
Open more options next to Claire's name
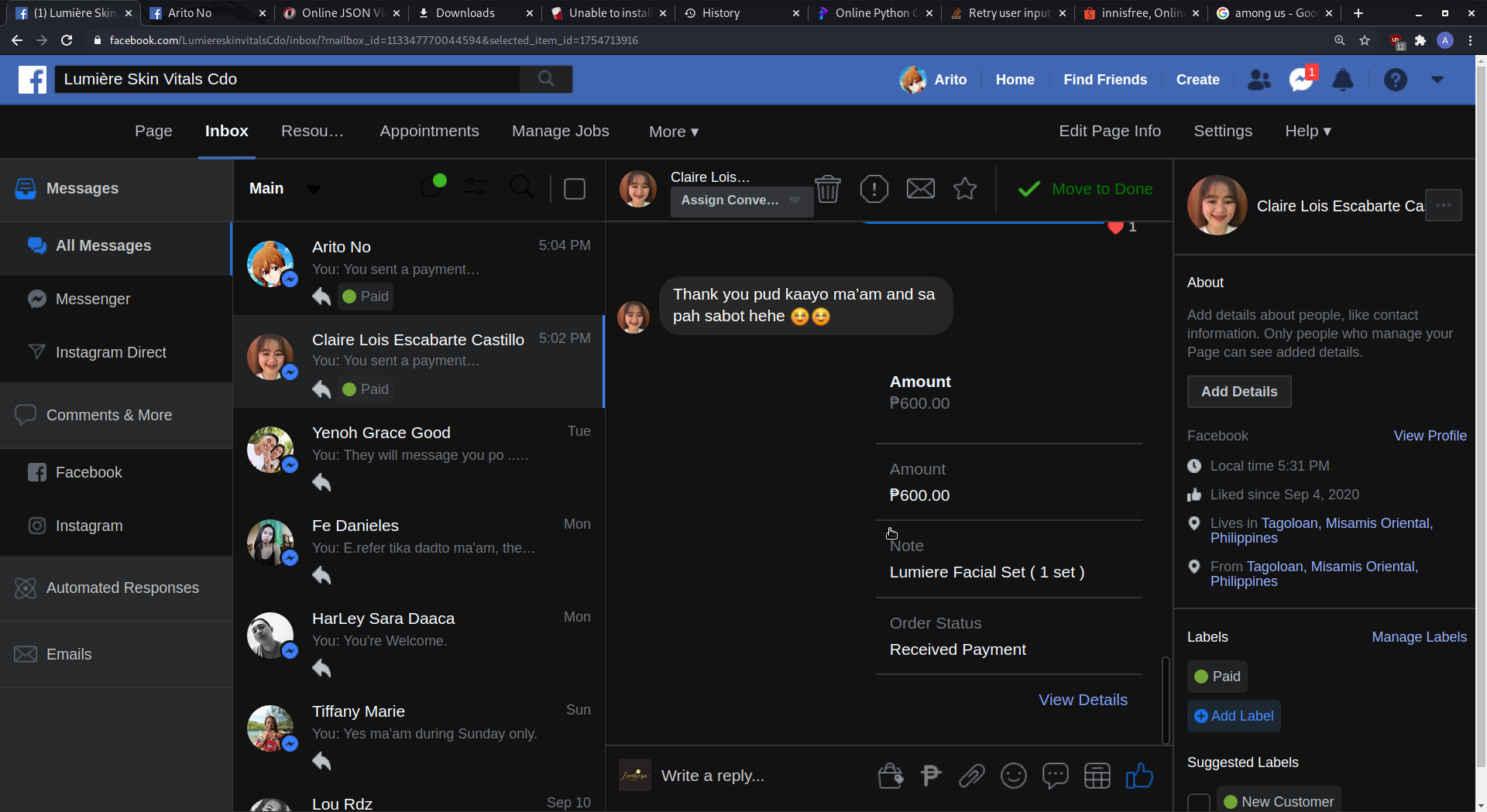[1444, 205]
